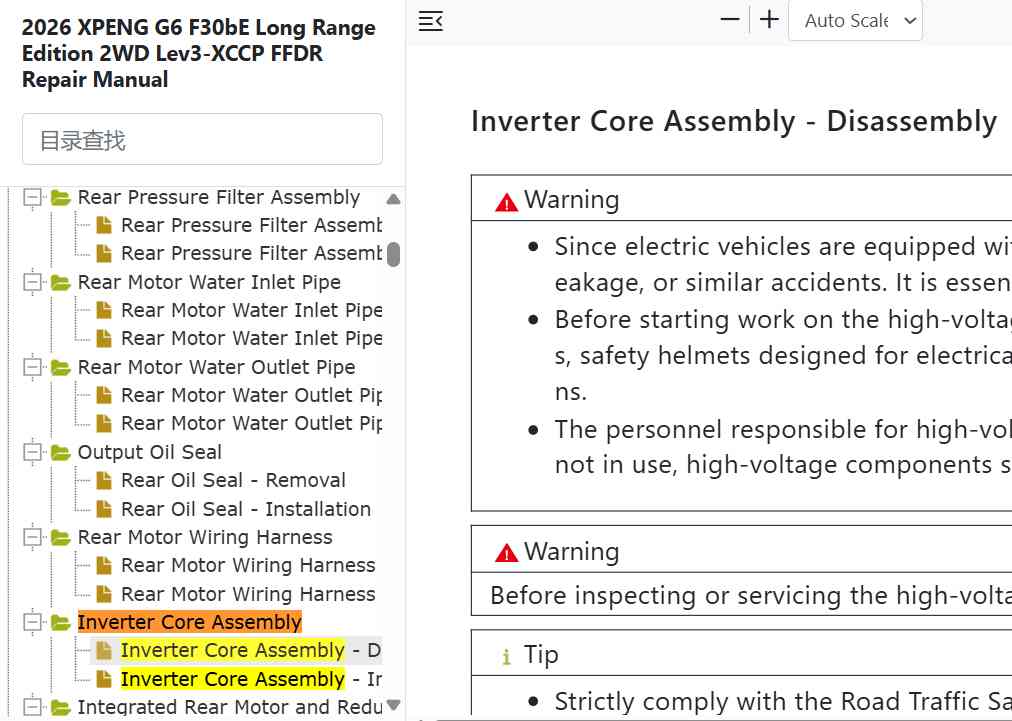Open the Auto Scale zoom dropdown
Viewport: 1012px width, 721px height.
pyautogui.click(x=855, y=21)
